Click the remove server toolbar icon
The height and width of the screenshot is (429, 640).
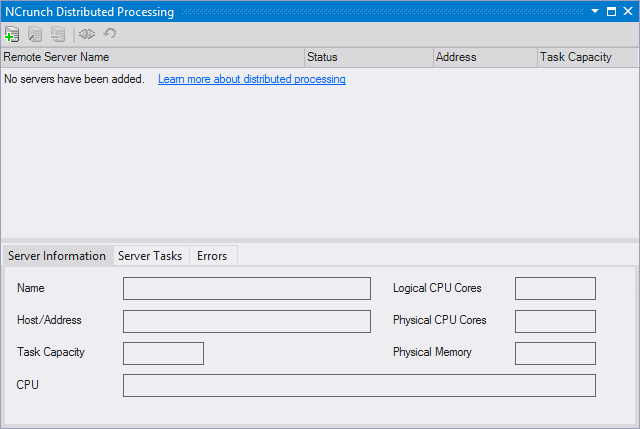pos(58,34)
